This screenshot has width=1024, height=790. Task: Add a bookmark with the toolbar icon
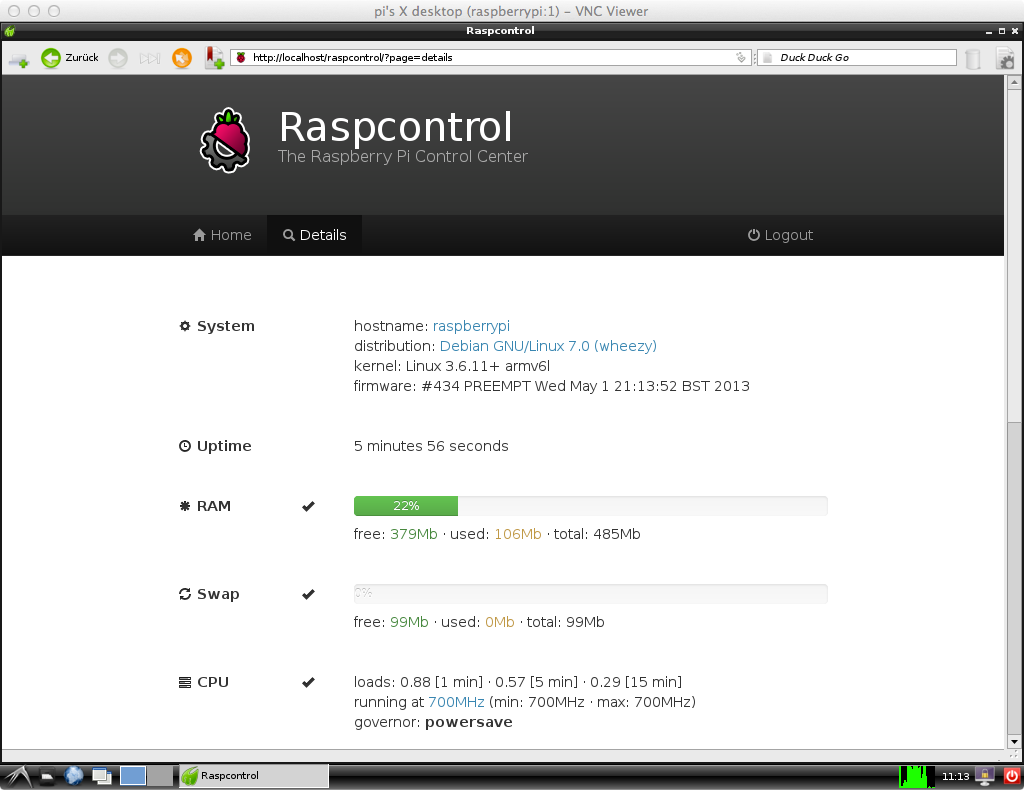[214, 57]
